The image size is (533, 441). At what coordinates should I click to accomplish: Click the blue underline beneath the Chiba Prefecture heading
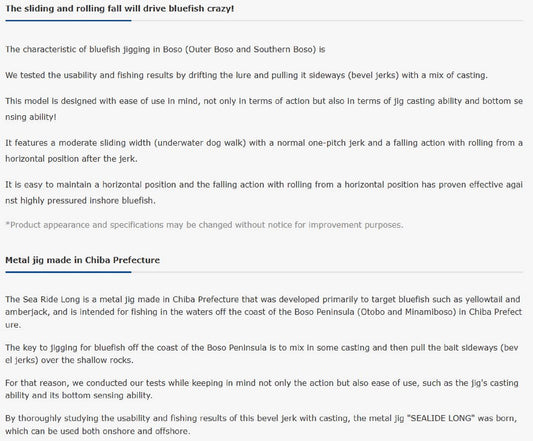coord(68,272)
